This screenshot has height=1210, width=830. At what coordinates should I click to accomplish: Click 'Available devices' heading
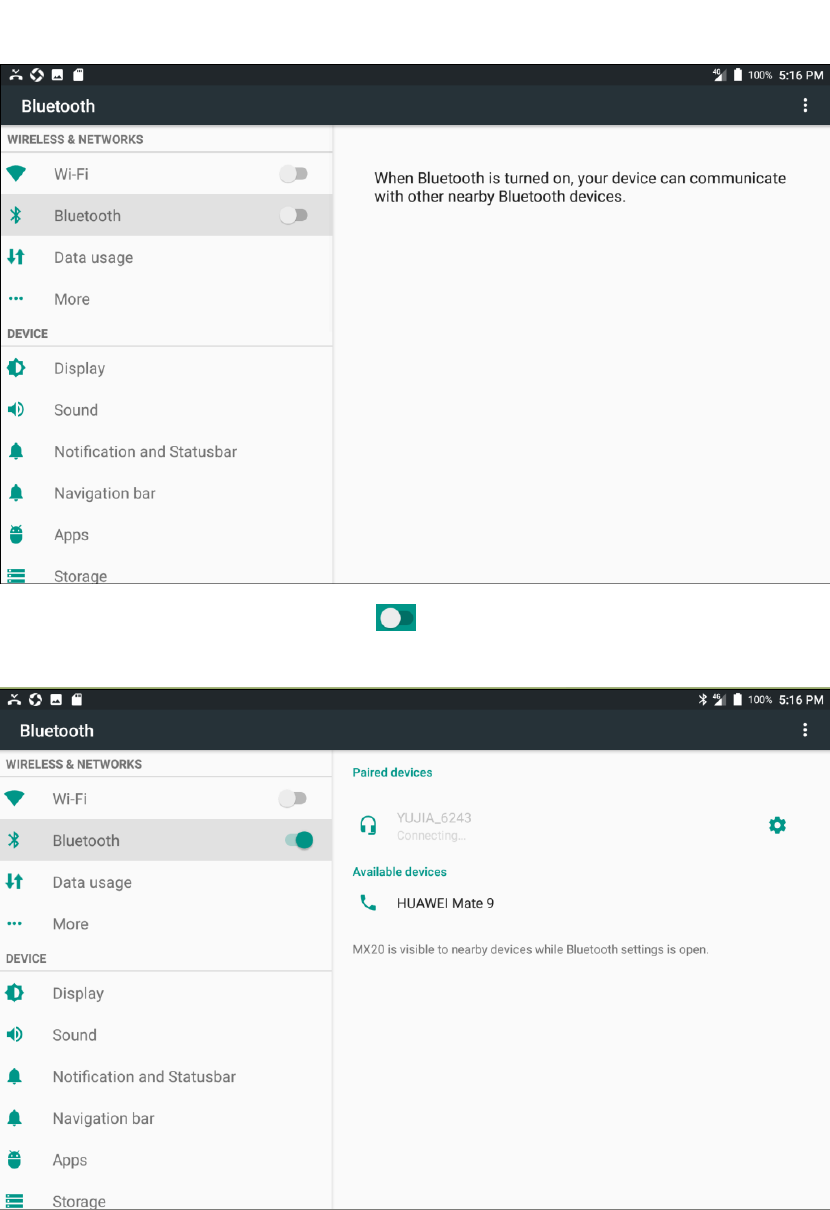click(x=400, y=872)
